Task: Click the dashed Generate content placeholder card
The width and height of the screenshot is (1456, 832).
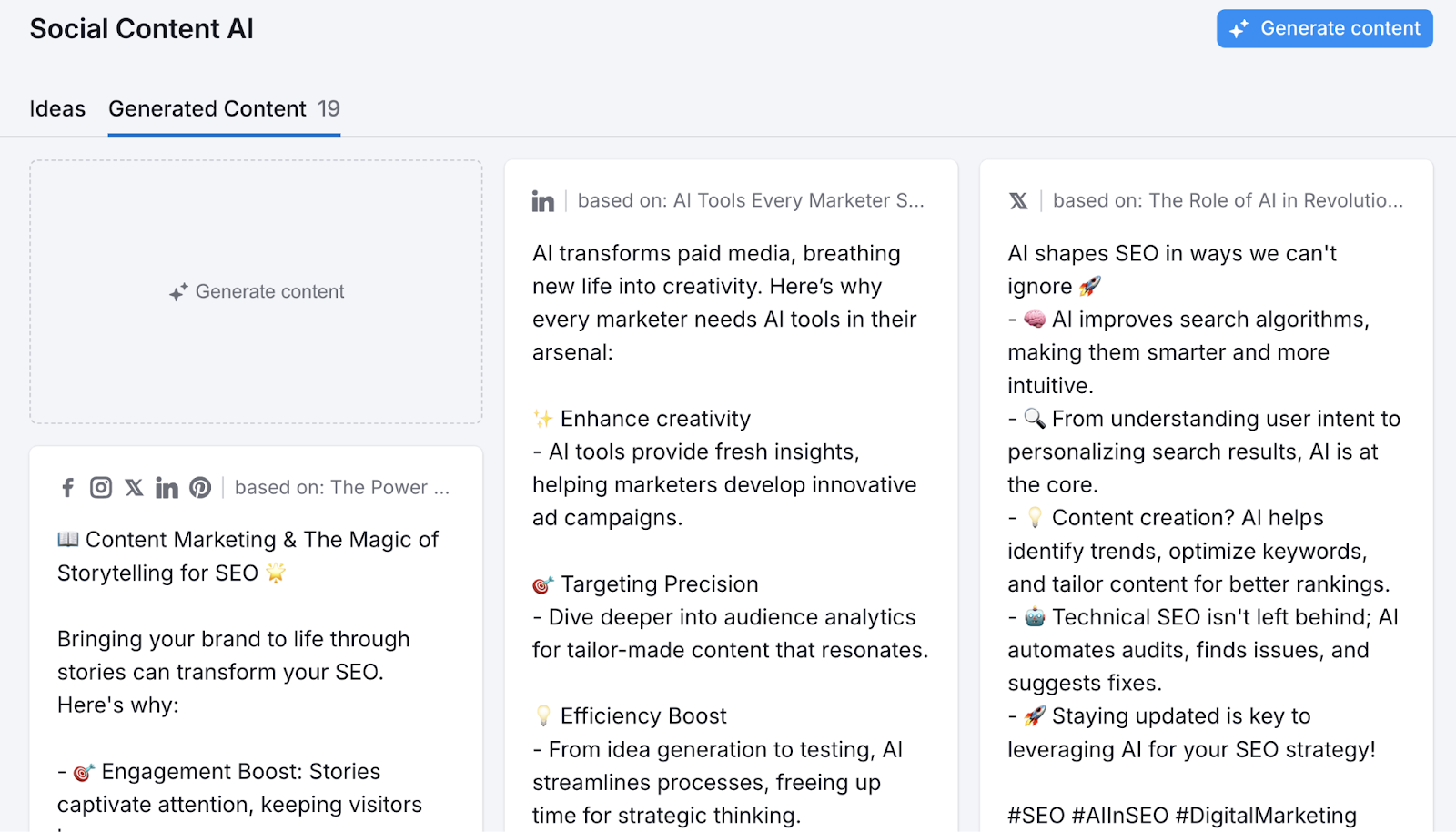Action: coord(256,292)
